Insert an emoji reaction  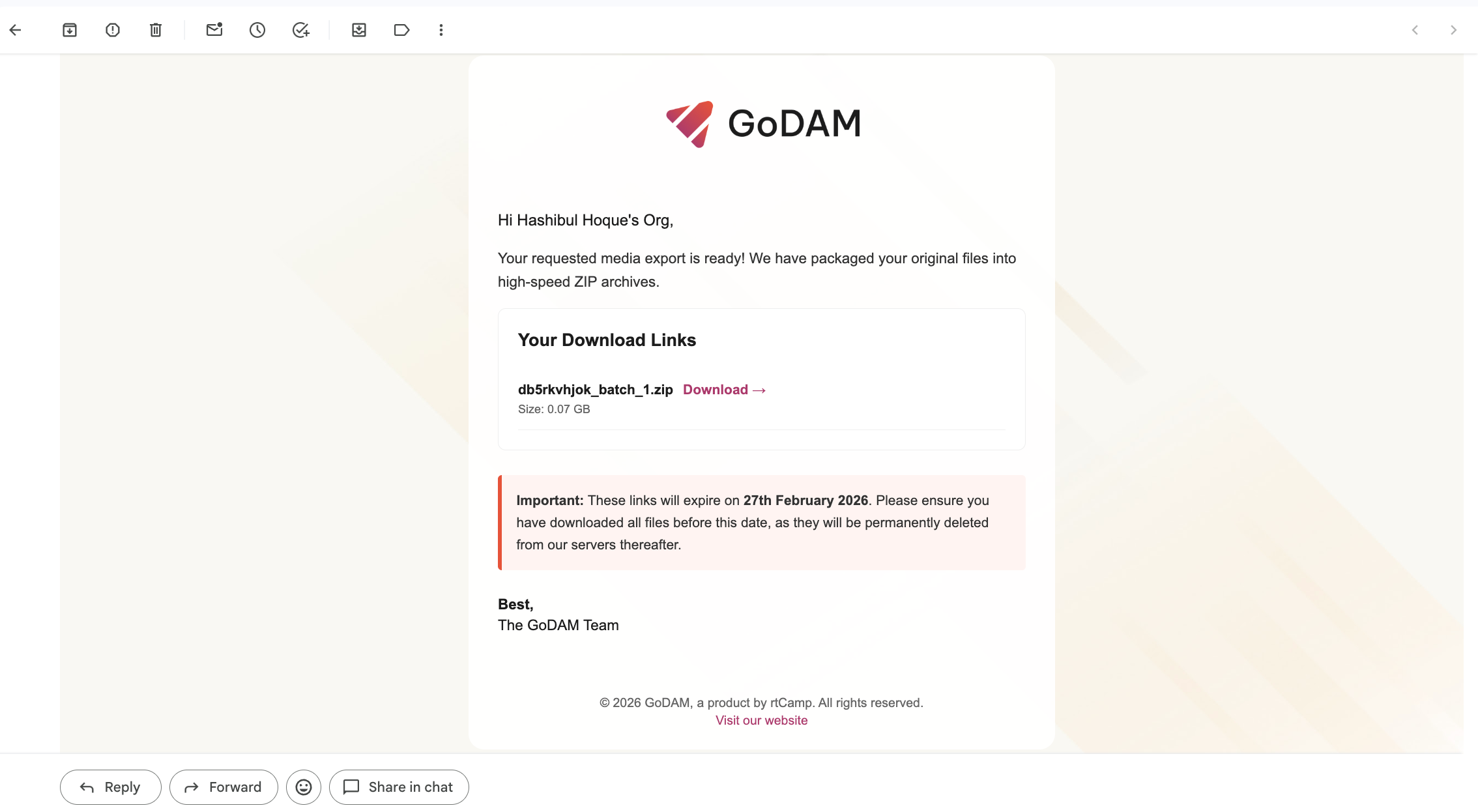click(303, 787)
